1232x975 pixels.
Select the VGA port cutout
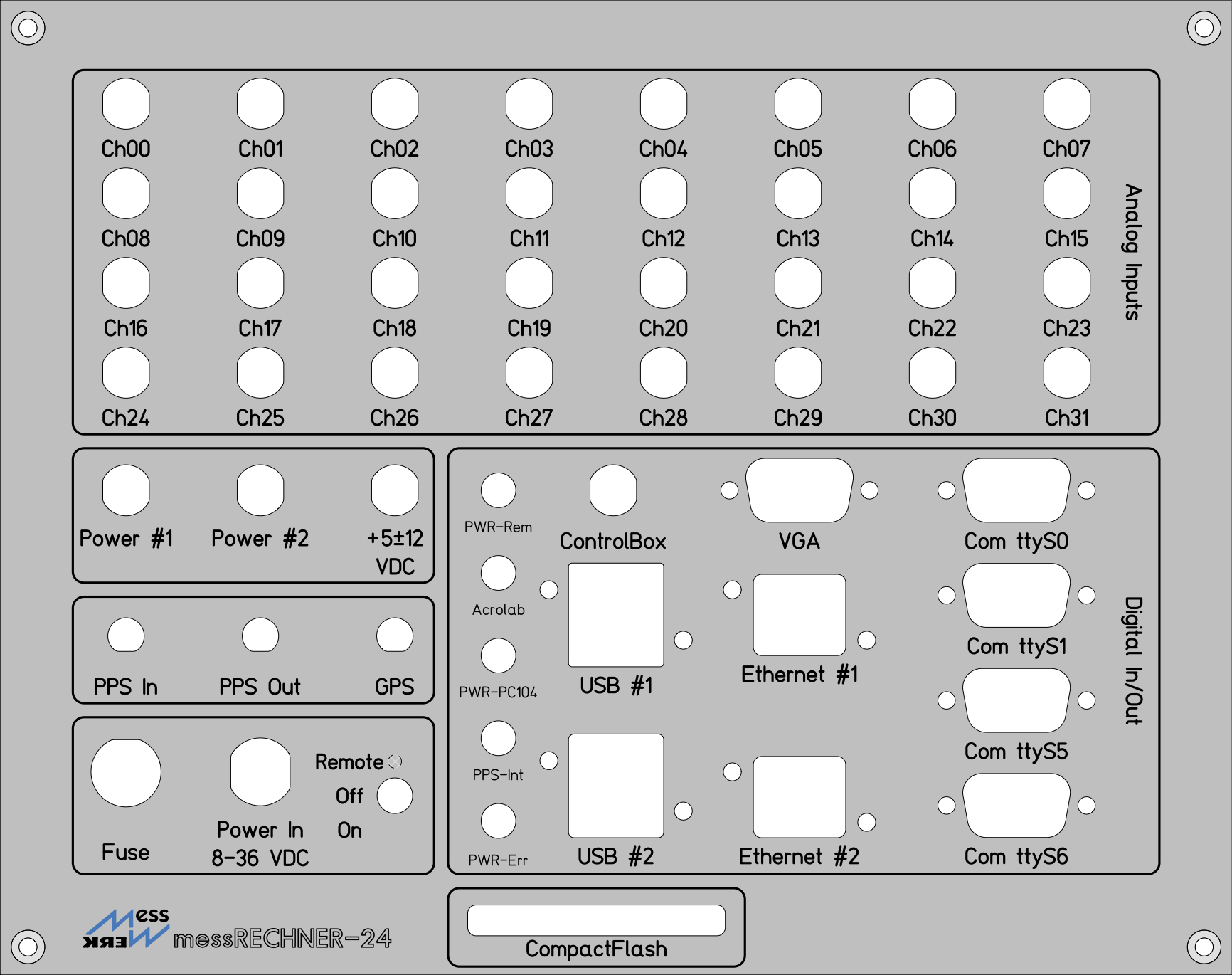click(799, 490)
